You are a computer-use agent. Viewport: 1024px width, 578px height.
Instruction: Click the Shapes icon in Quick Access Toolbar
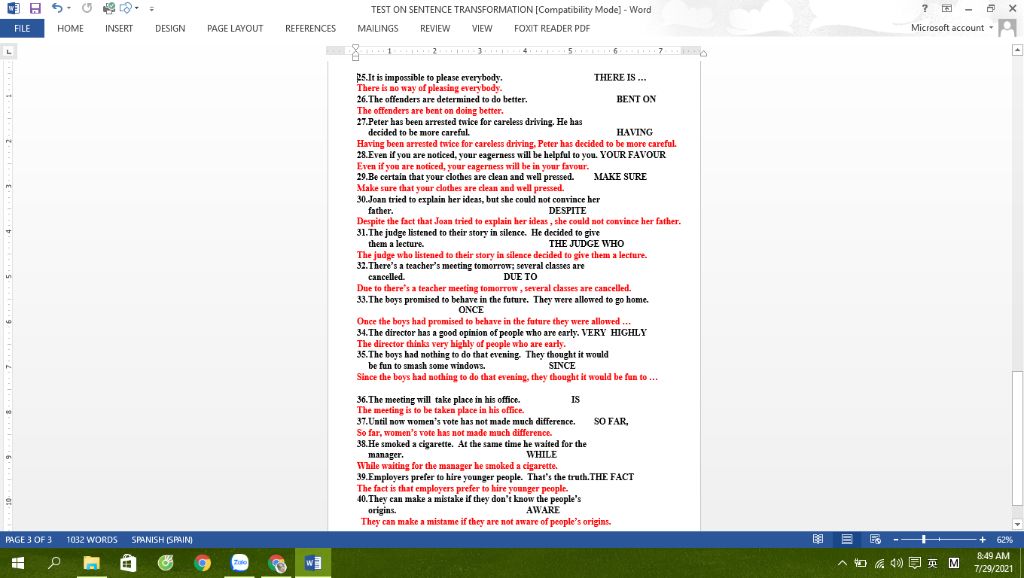pyautogui.click(x=125, y=8)
